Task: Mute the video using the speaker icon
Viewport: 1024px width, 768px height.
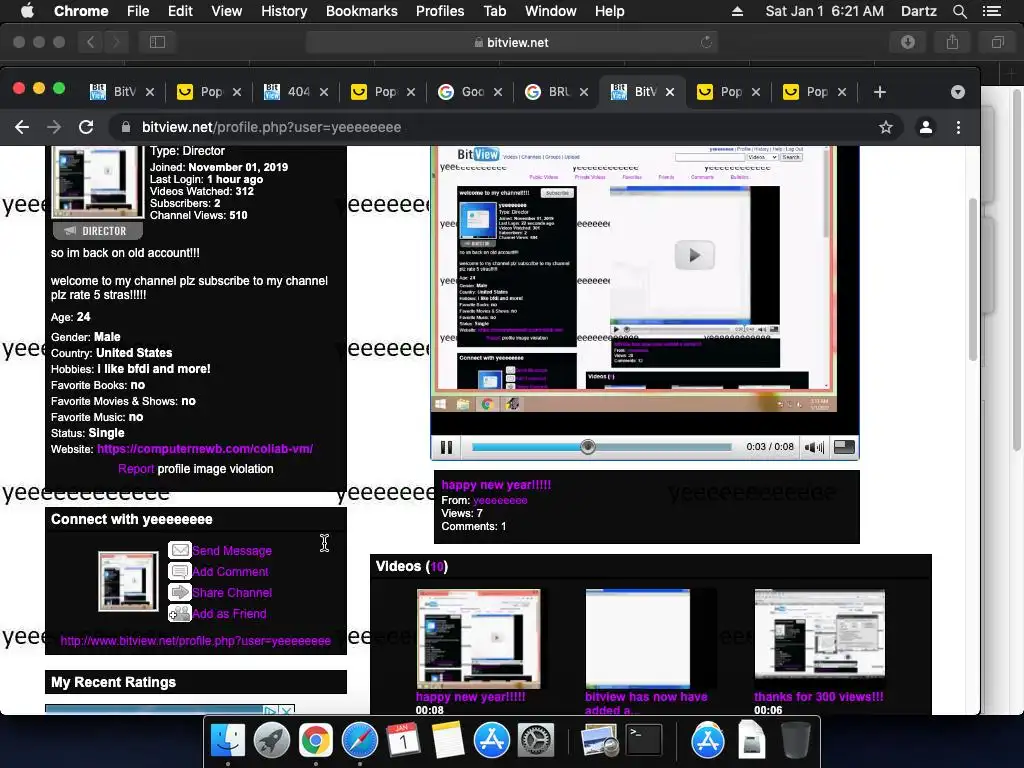Action: click(x=814, y=447)
